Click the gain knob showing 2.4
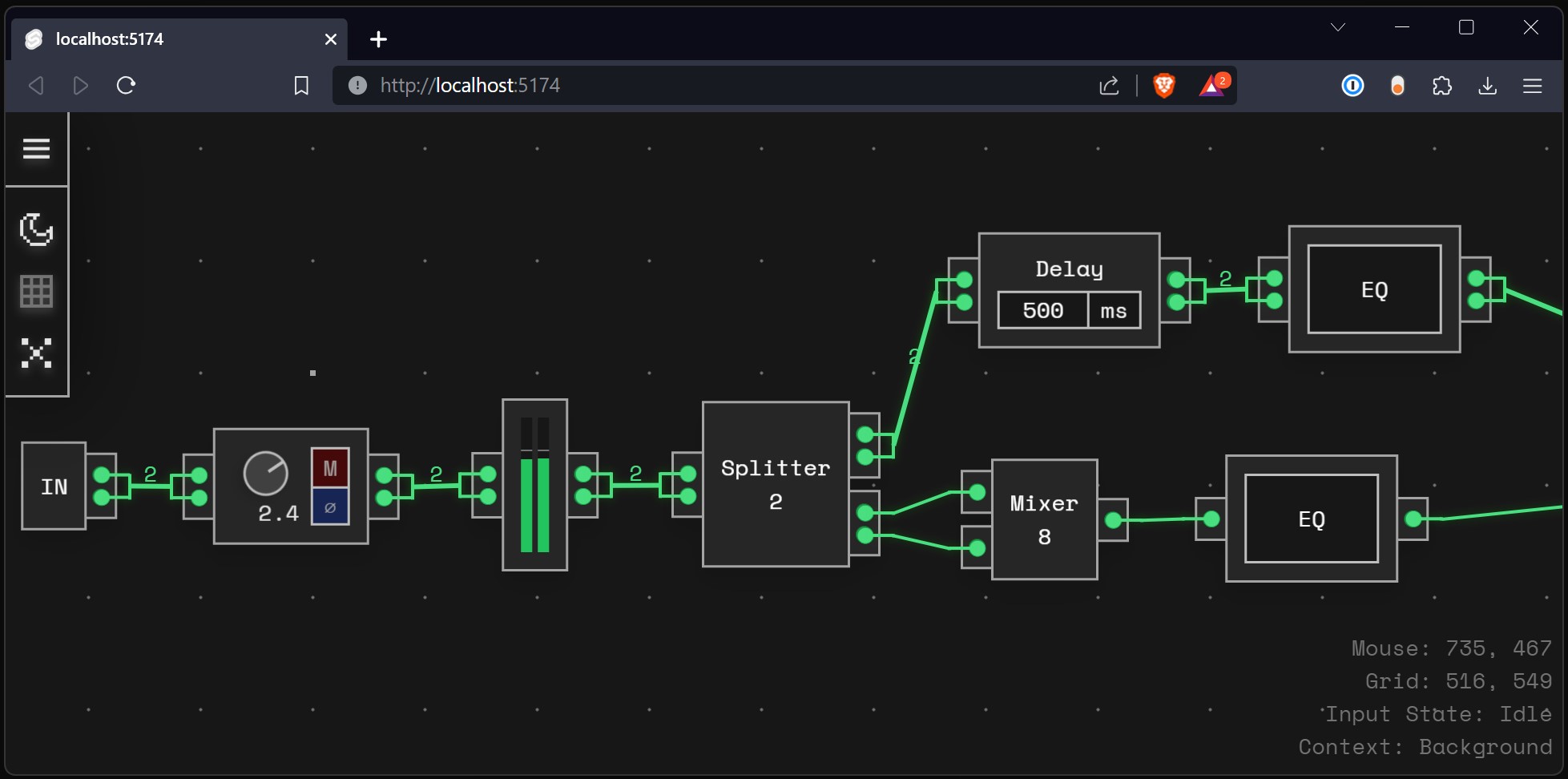Screen dimensions: 1568x779 265,473
